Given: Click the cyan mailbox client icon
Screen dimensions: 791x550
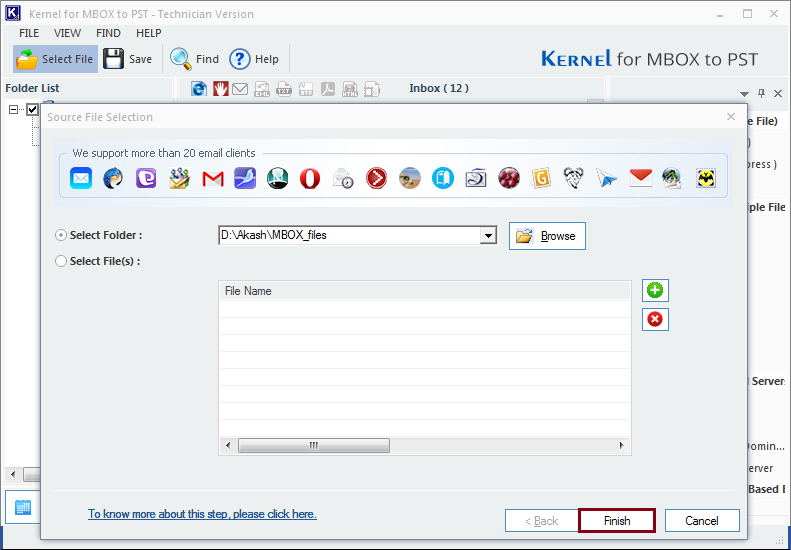Looking at the screenshot, I should point(443,178).
